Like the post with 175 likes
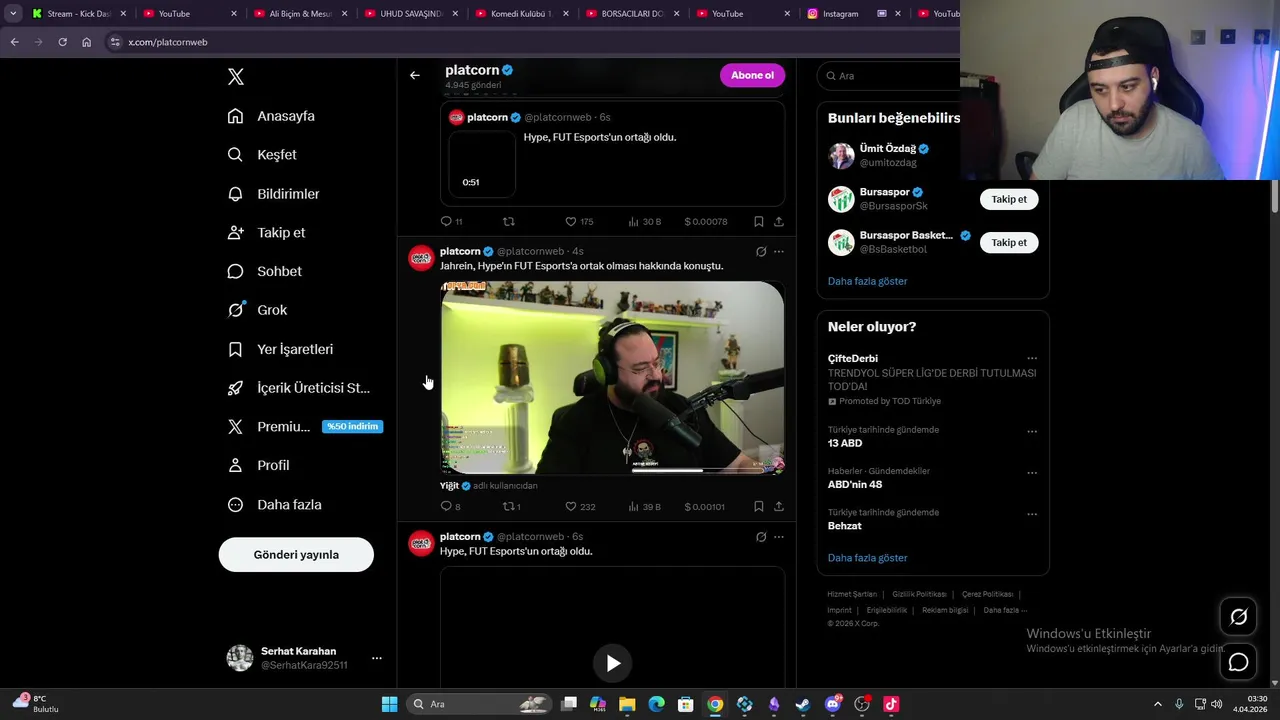The width and height of the screenshot is (1280, 720). 579,221
